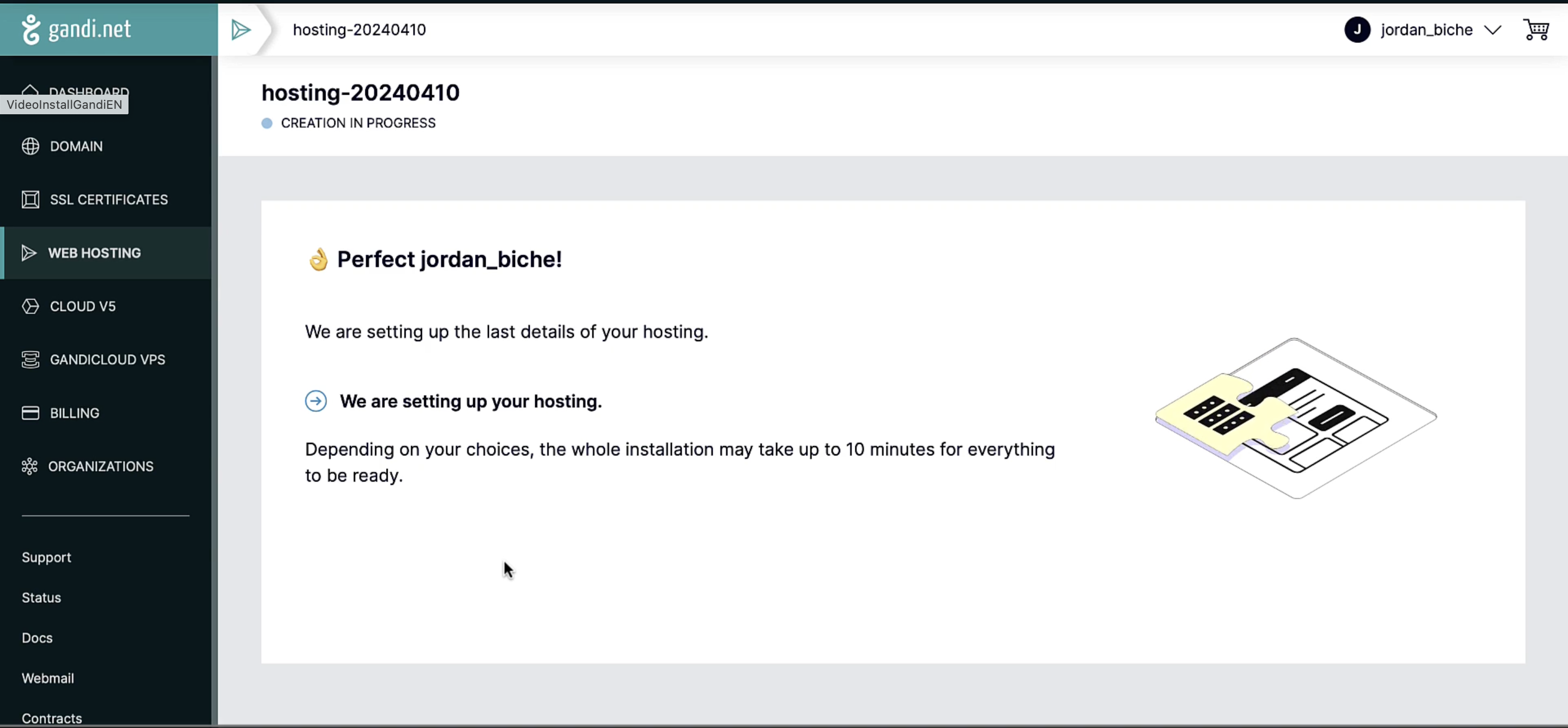Click the globe icon beside Domain
Viewport: 1568px width, 728px height.
(30, 146)
